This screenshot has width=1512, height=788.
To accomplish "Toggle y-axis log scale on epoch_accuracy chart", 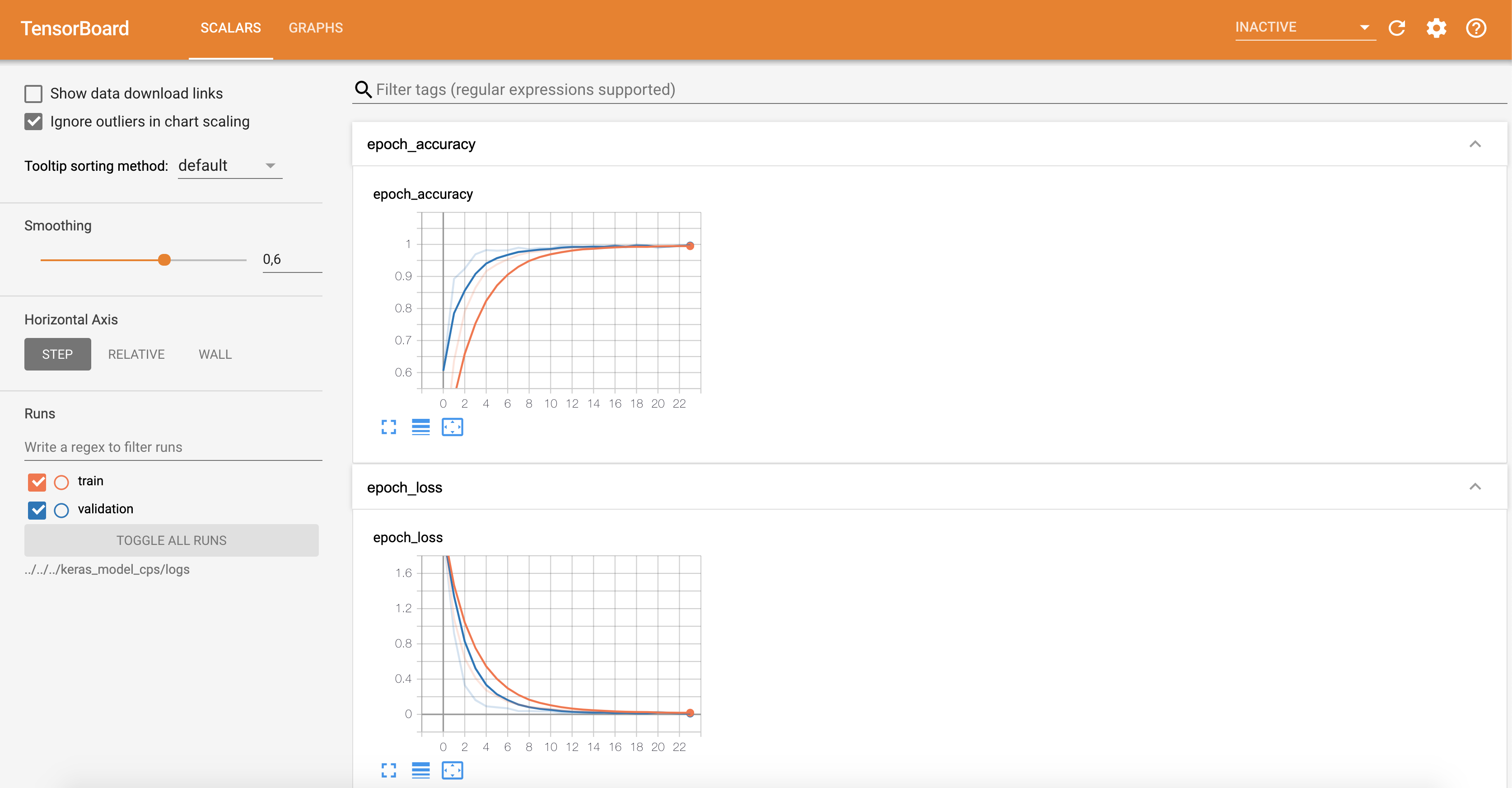I will coord(420,427).
